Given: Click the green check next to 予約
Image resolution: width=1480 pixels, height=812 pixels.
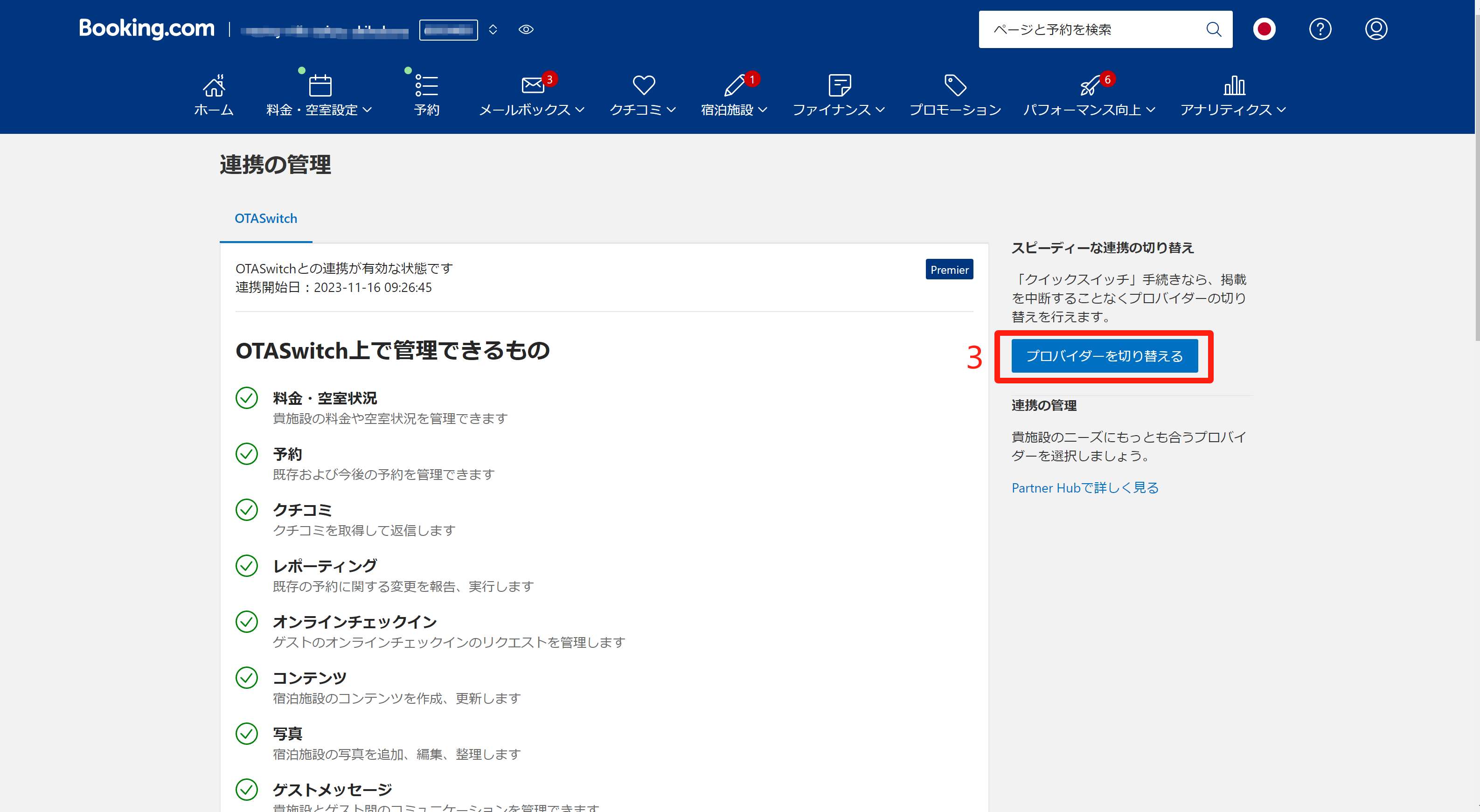Looking at the screenshot, I should point(246,453).
